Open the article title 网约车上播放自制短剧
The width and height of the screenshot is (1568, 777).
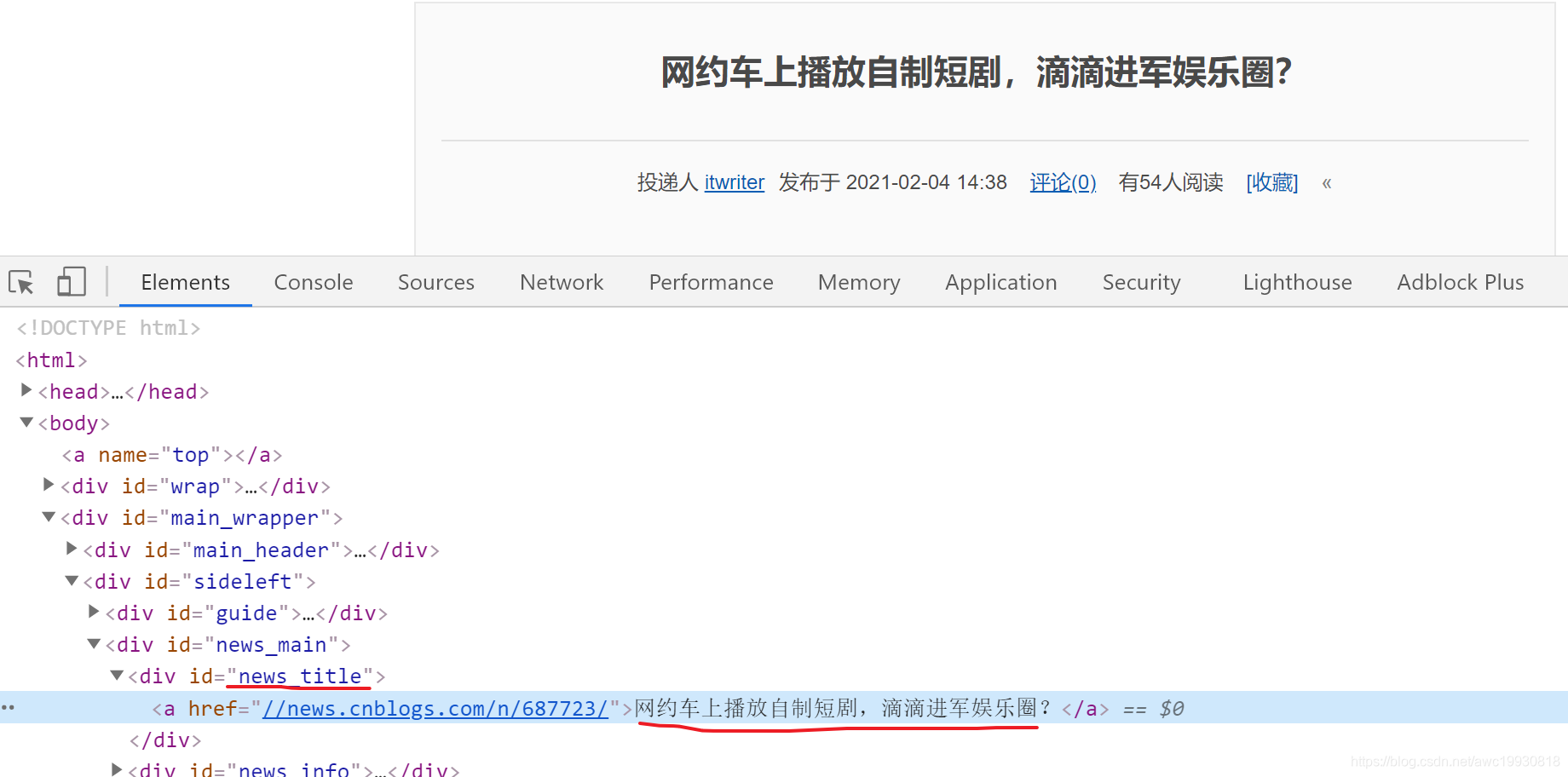pyautogui.click(x=976, y=72)
